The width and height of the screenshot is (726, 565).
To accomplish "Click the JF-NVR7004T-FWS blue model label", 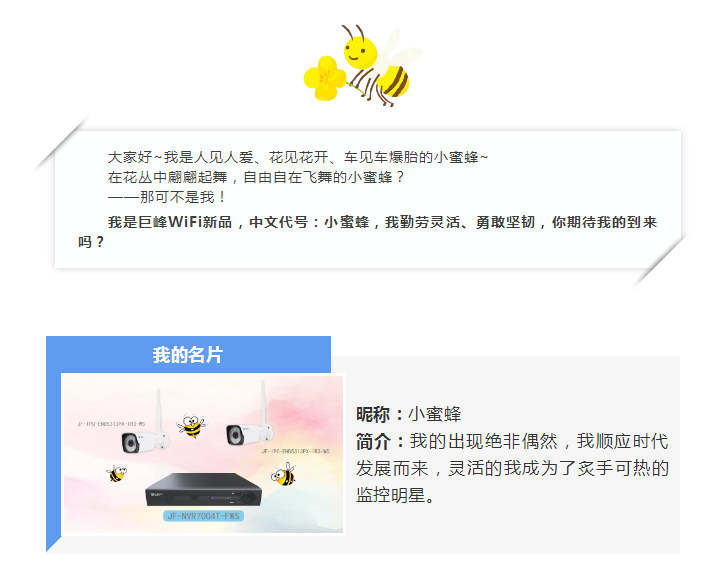I will pos(204,516).
